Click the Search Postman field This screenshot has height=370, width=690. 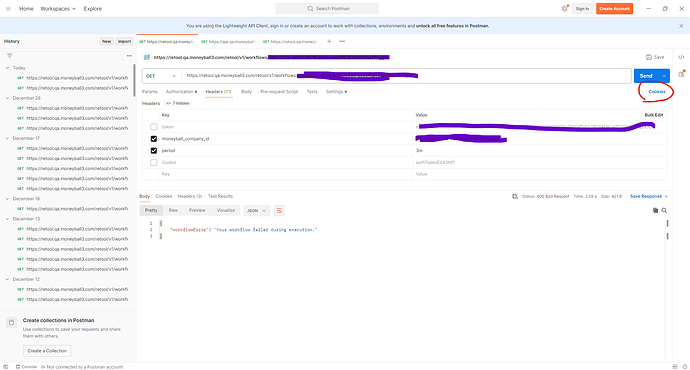pos(327,9)
